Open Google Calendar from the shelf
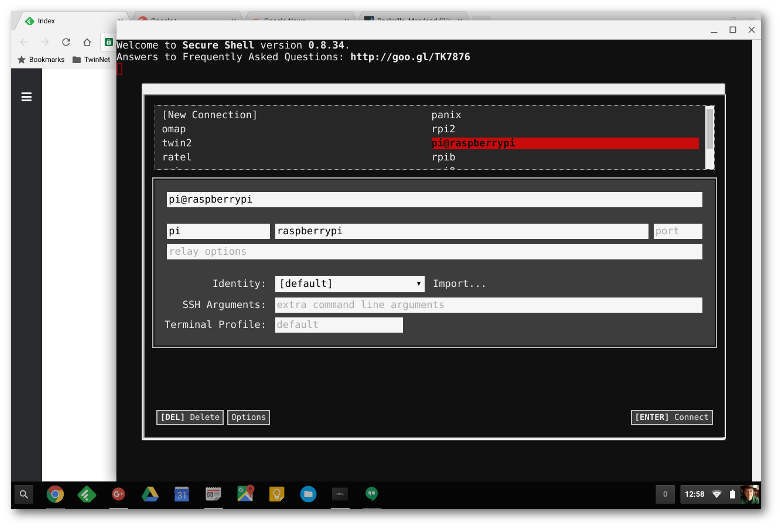Viewport: 780px width, 528px height. tap(182, 494)
